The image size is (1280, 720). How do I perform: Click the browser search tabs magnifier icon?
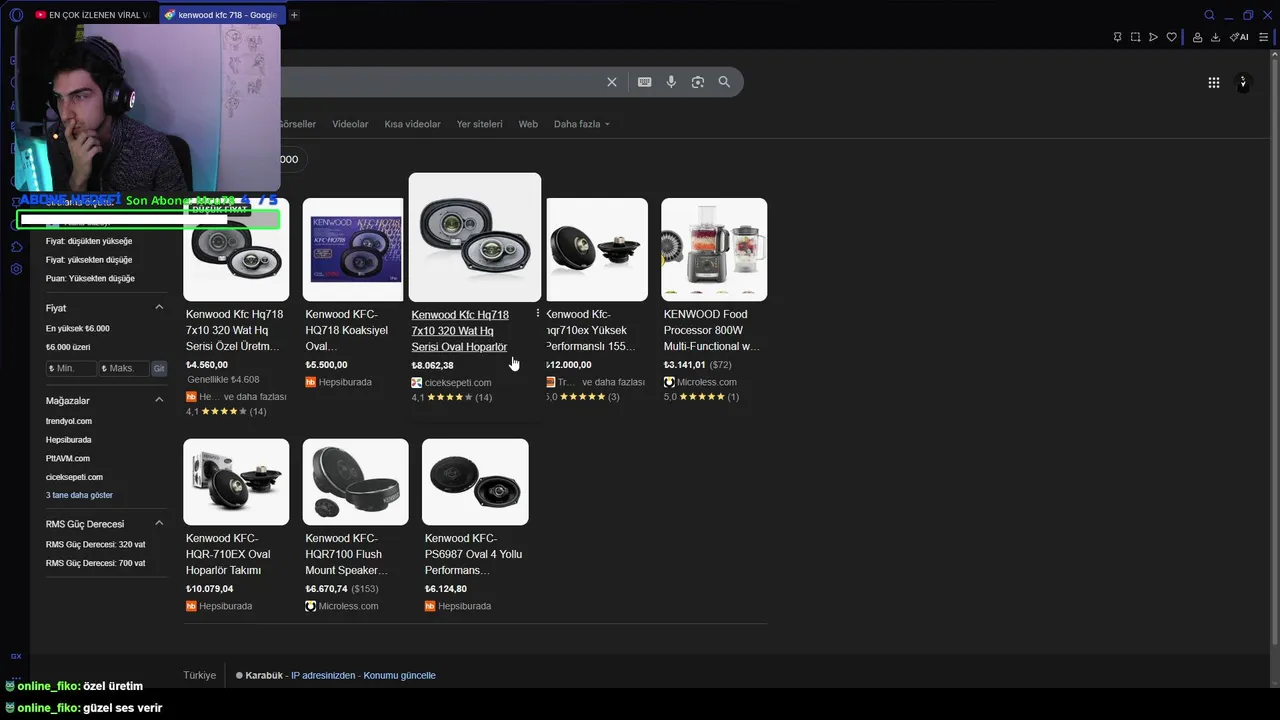pyautogui.click(x=1209, y=15)
